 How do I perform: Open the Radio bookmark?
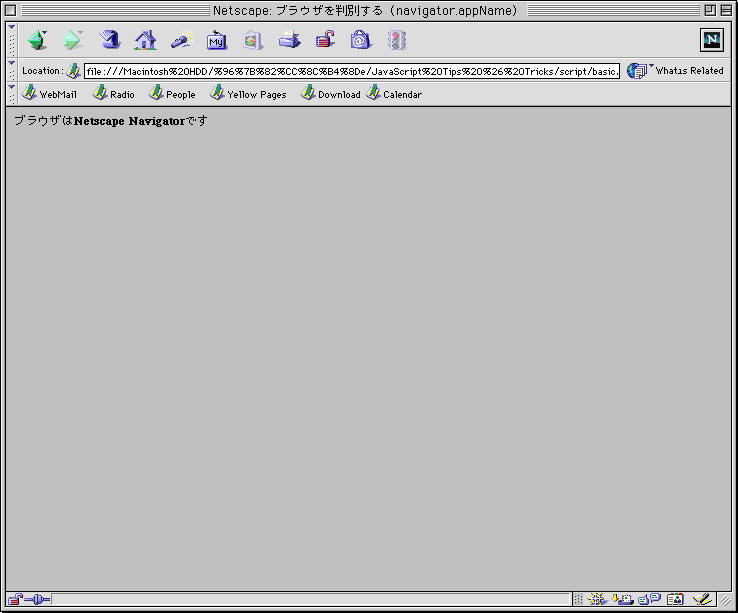point(113,94)
